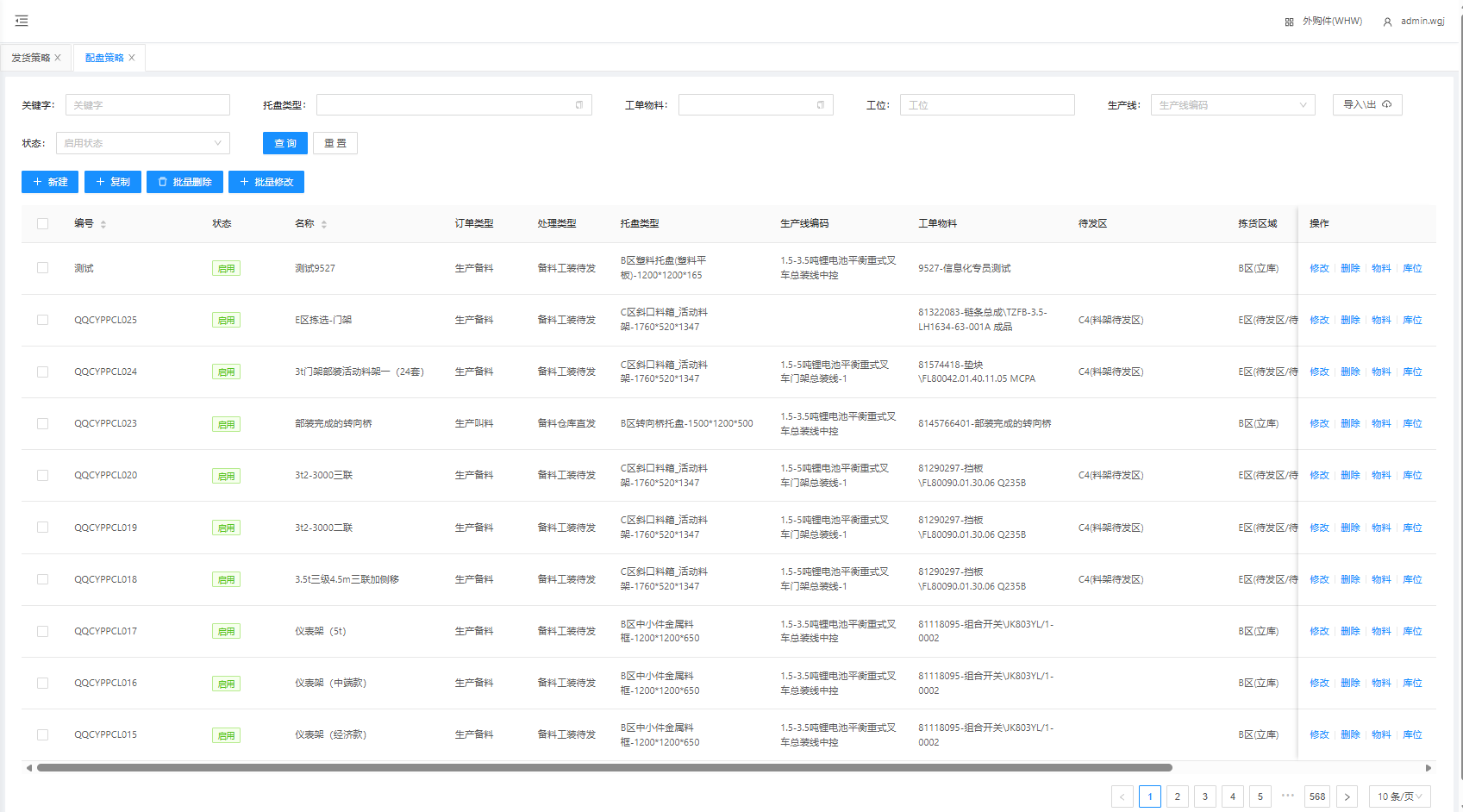This screenshot has width=1463, height=812.
Task: Click the 托盘类型 input field
Action: (x=454, y=105)
